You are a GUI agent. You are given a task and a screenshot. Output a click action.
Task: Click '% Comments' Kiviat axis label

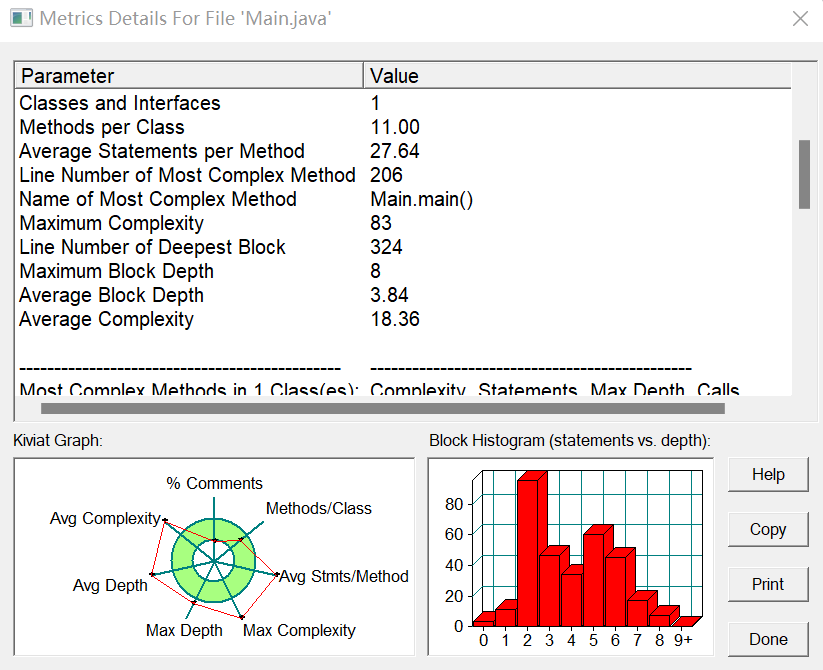(x=214, y=483)
